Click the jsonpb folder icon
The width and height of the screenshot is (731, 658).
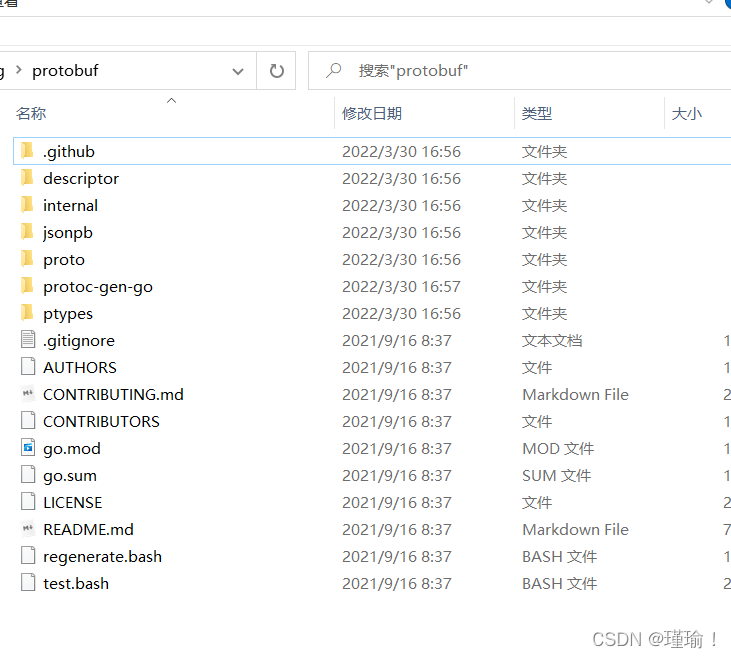[x=28, y=232]
